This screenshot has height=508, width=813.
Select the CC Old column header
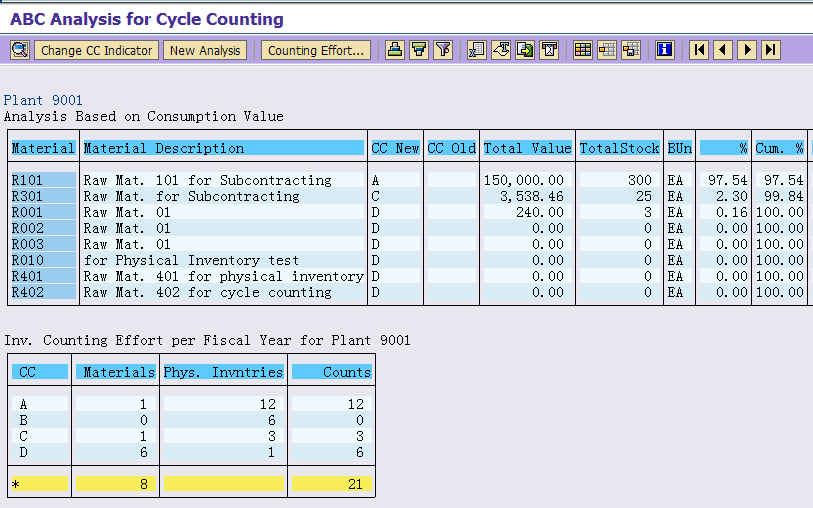pos(452,148)
